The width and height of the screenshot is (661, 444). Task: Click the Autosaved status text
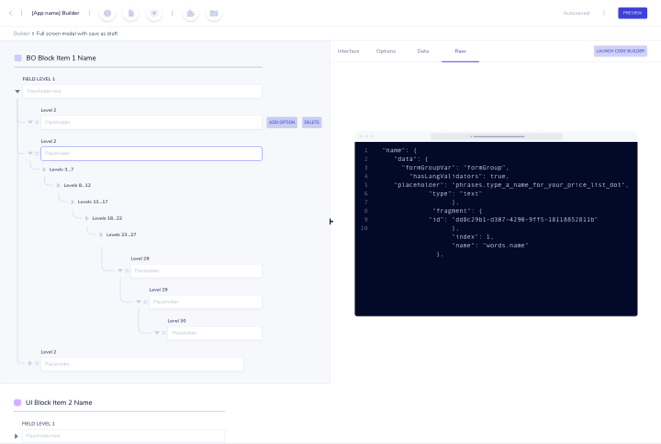click(576, 13)
